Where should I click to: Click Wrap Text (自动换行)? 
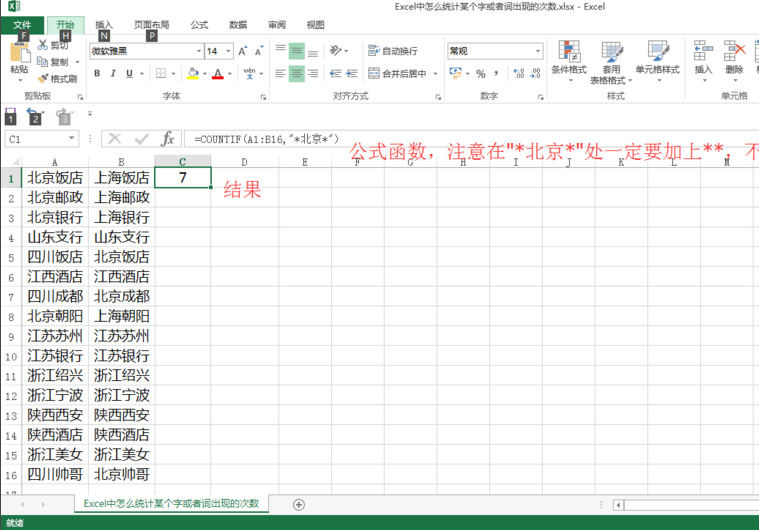[x=393, y=51]
